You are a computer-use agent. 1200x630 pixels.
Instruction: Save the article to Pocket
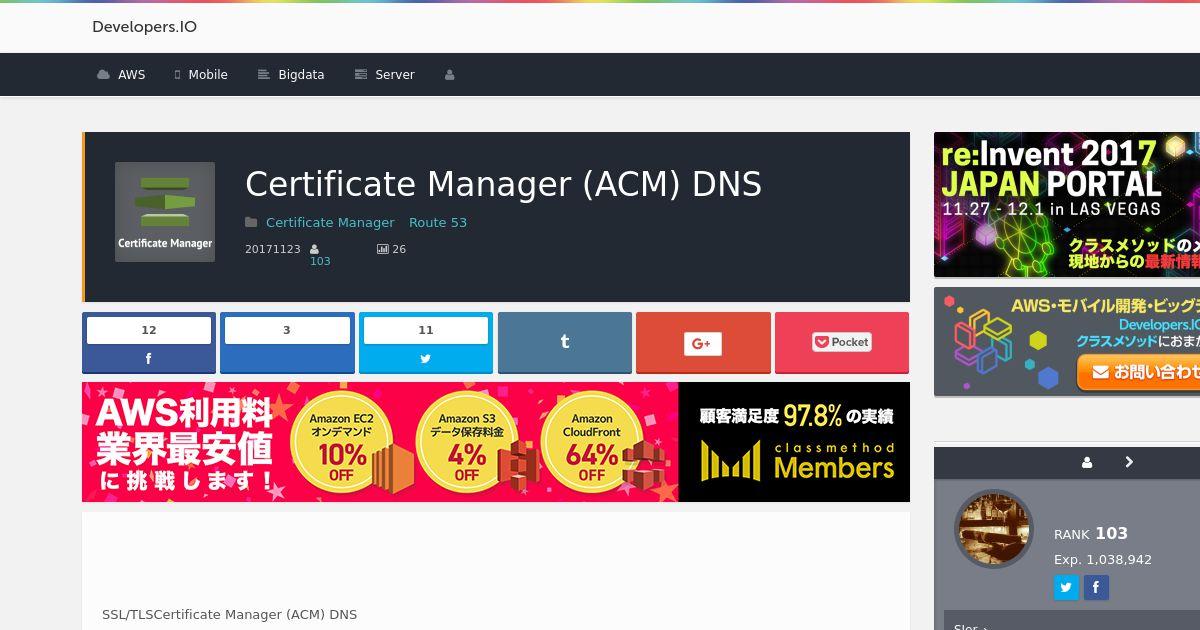tap(842, 342)
